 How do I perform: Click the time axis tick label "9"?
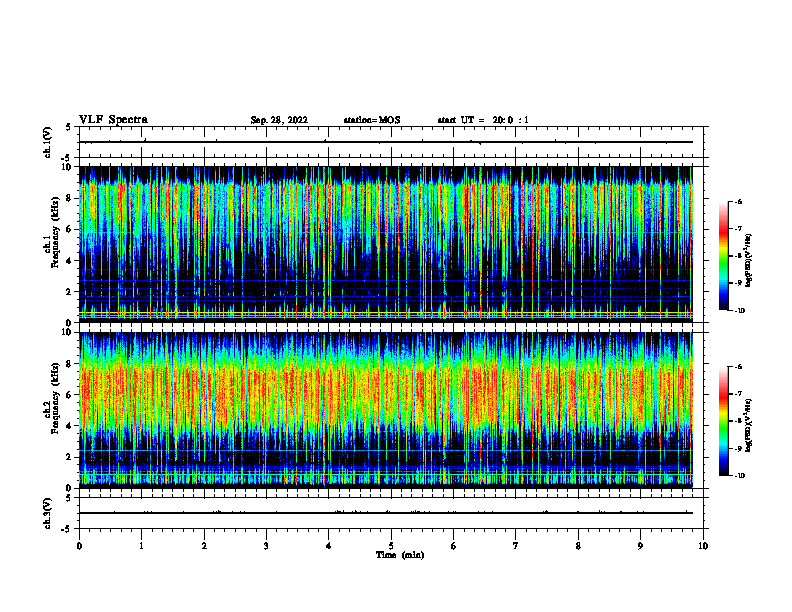pos(640,546)
